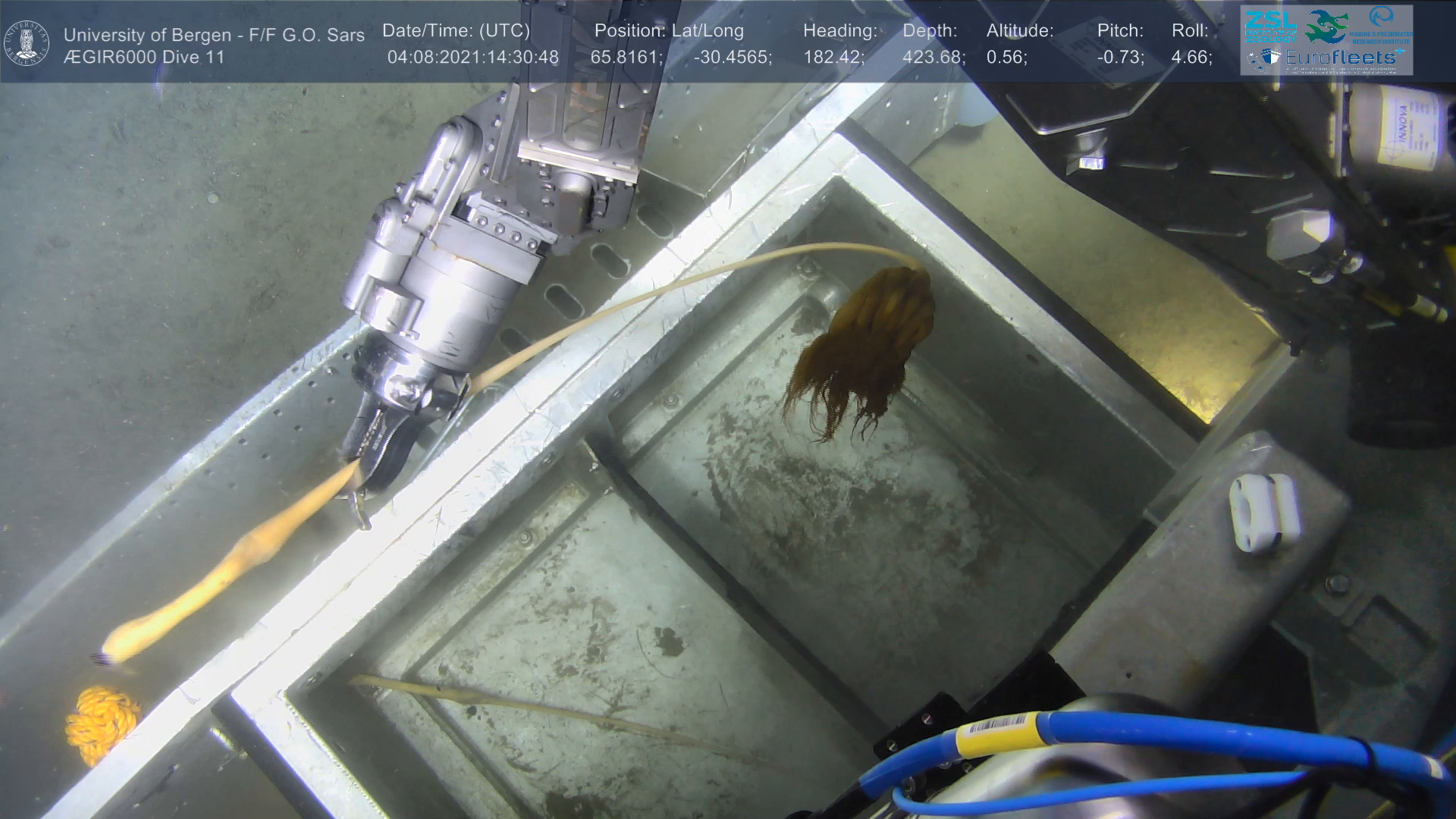Select the timestamp value 04:08:2021:14:30:48
The image size is (1456, 819).
point(472,57)
